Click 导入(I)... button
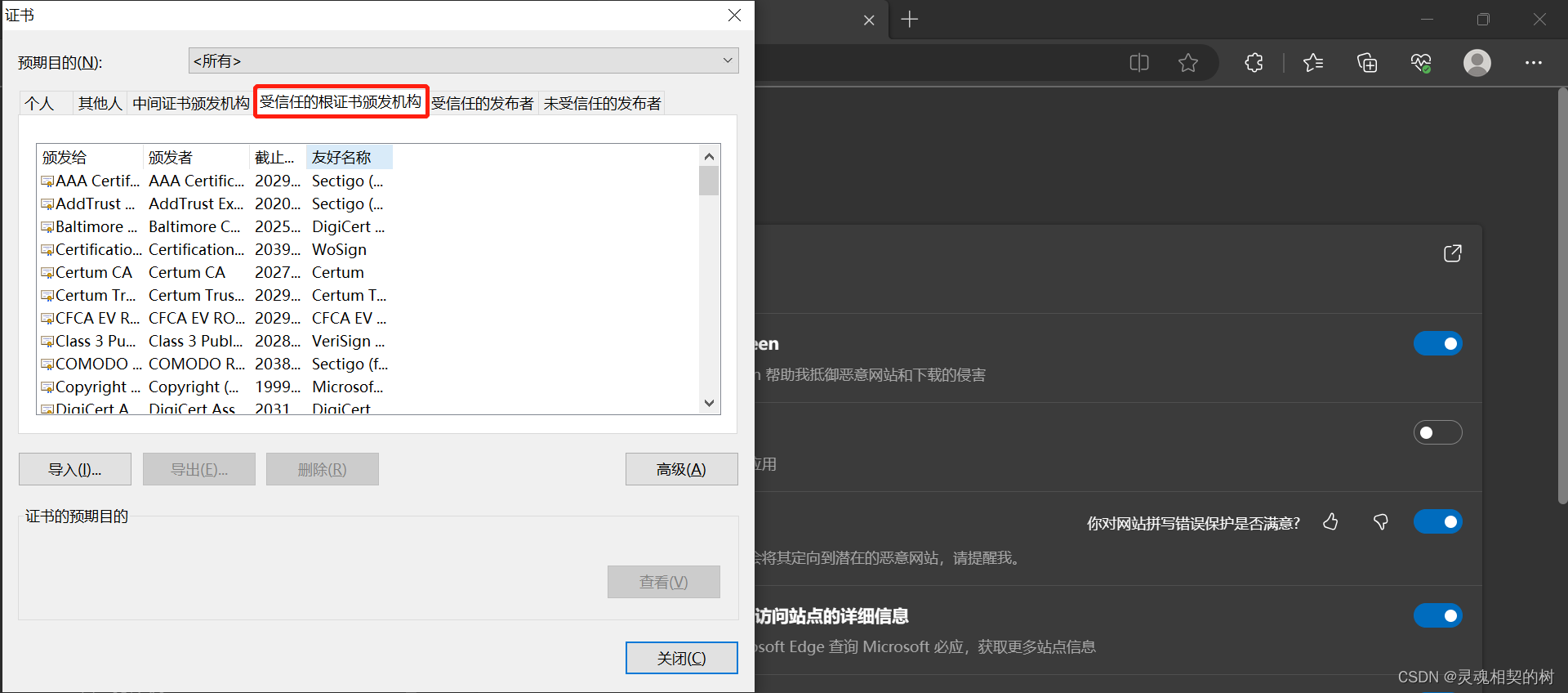Screen dimensions: 1568x693 pos(75,469)
